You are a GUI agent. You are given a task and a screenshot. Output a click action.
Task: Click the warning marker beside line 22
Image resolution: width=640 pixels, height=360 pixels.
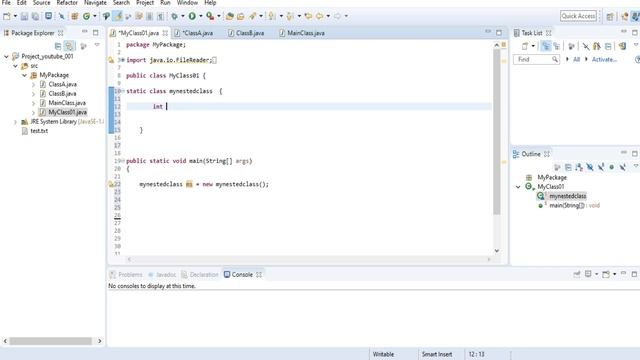click(111, 184)
